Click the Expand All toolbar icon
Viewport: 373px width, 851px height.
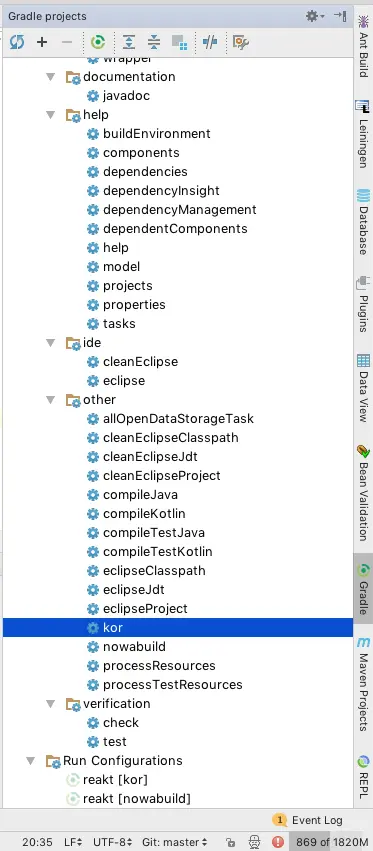coord(129,42)
